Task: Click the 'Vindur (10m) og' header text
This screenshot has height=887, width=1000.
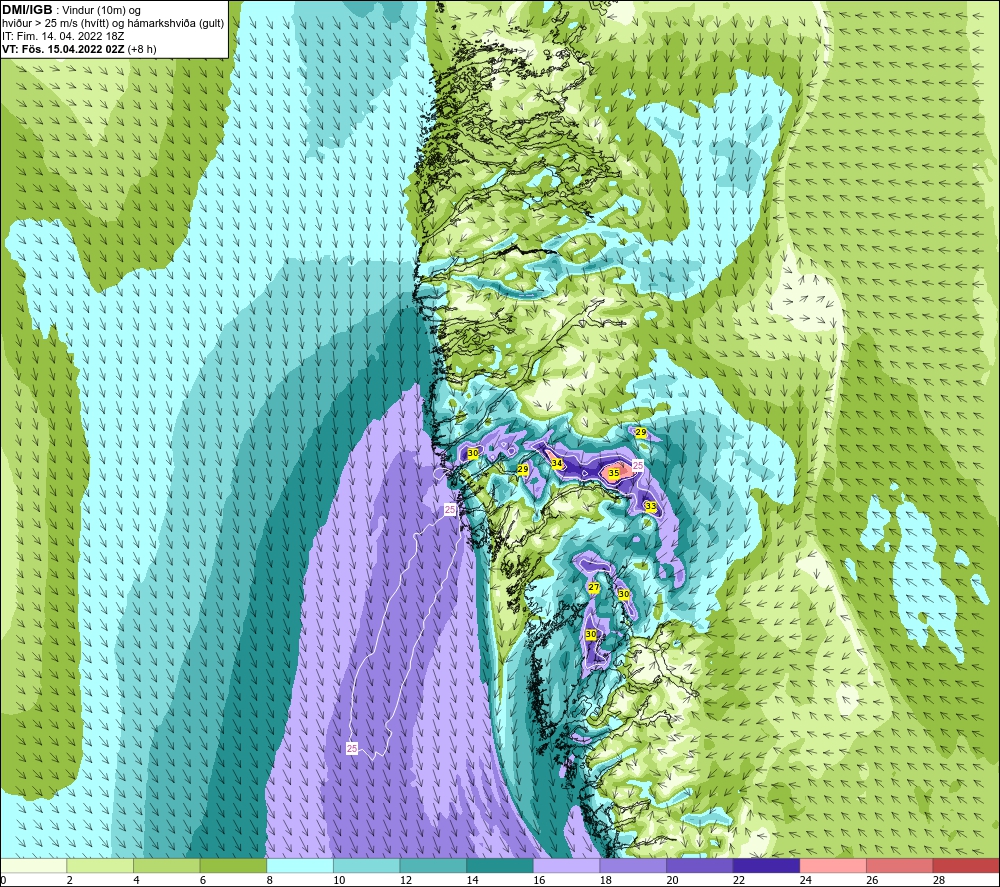Action: [x=101, y=10]
